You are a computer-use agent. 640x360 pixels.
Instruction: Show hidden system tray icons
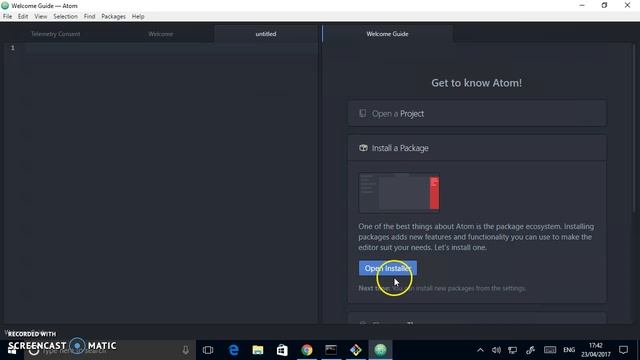[x=480, y=350]
